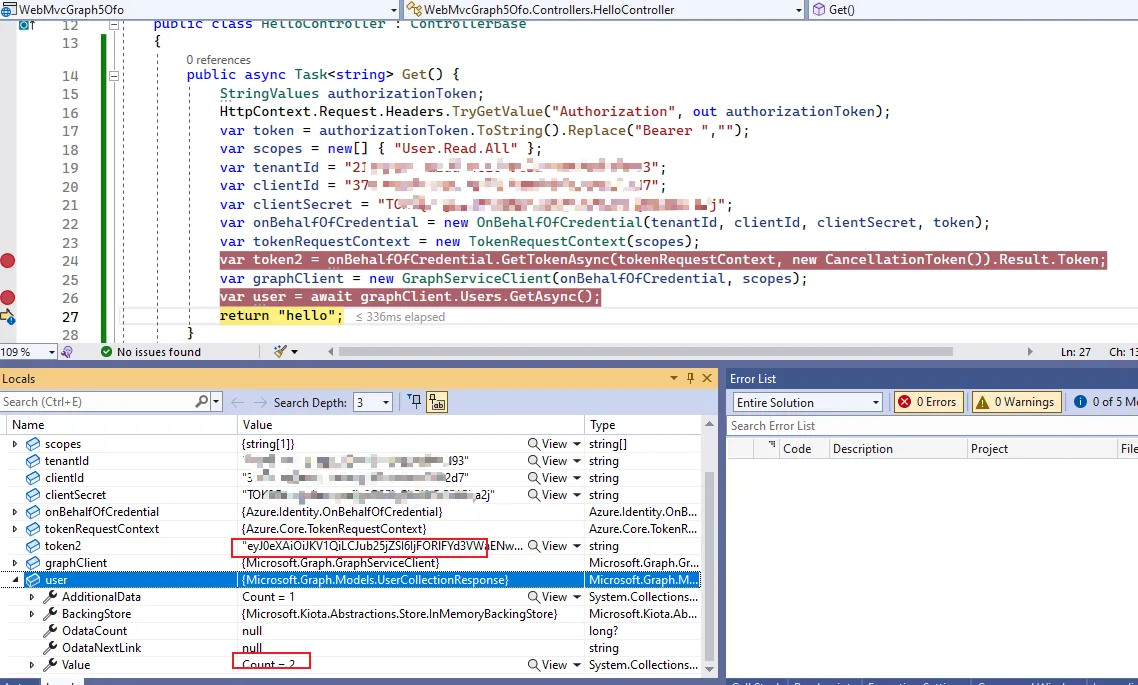This screenshot has width=1138, height=685.
Task: Click the Locals search input field
Action: pyautogui.click(x=97, y=402)
